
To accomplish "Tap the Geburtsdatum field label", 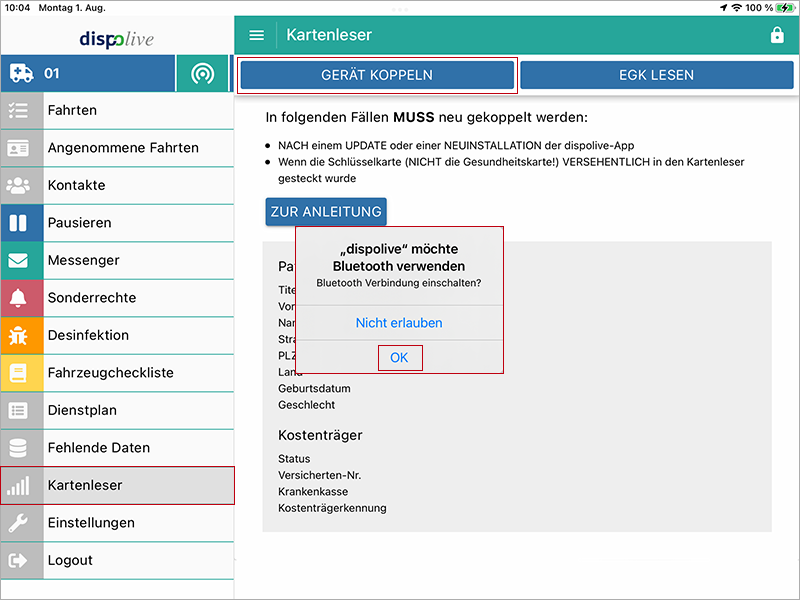I will point(314,389).
